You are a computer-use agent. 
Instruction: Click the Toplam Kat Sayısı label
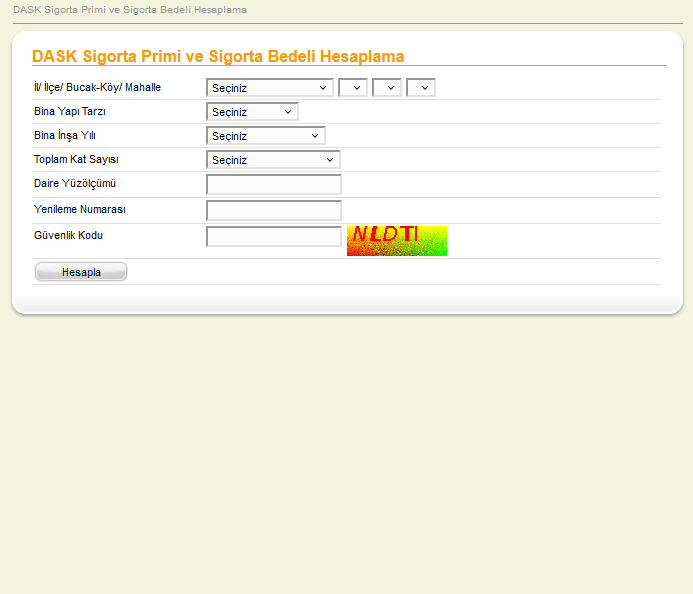click(x=77, y=159)
